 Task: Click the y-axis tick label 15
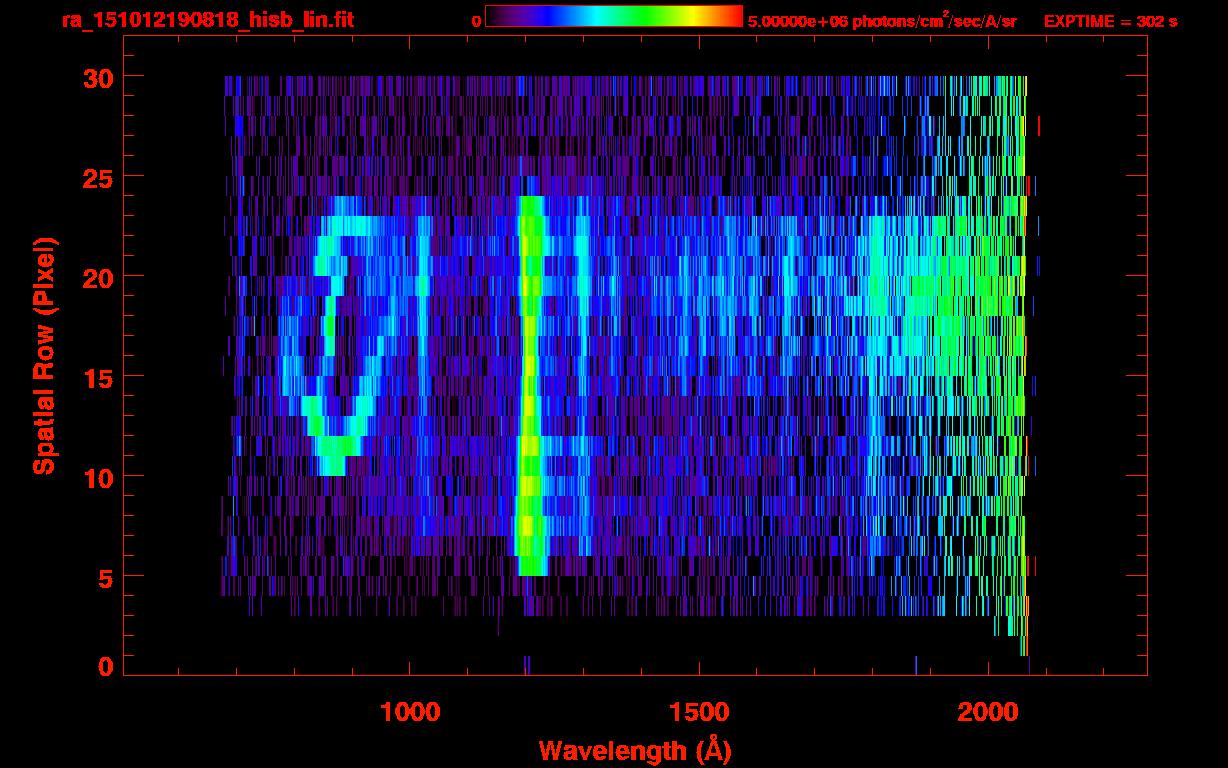click(97, 377)
